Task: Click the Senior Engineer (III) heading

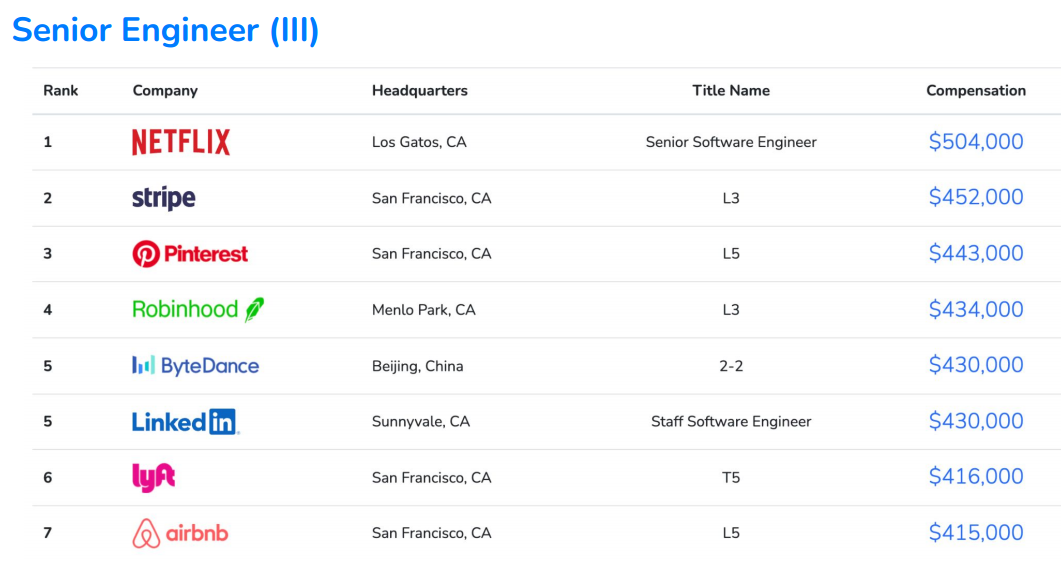Action: pos(166,30)
